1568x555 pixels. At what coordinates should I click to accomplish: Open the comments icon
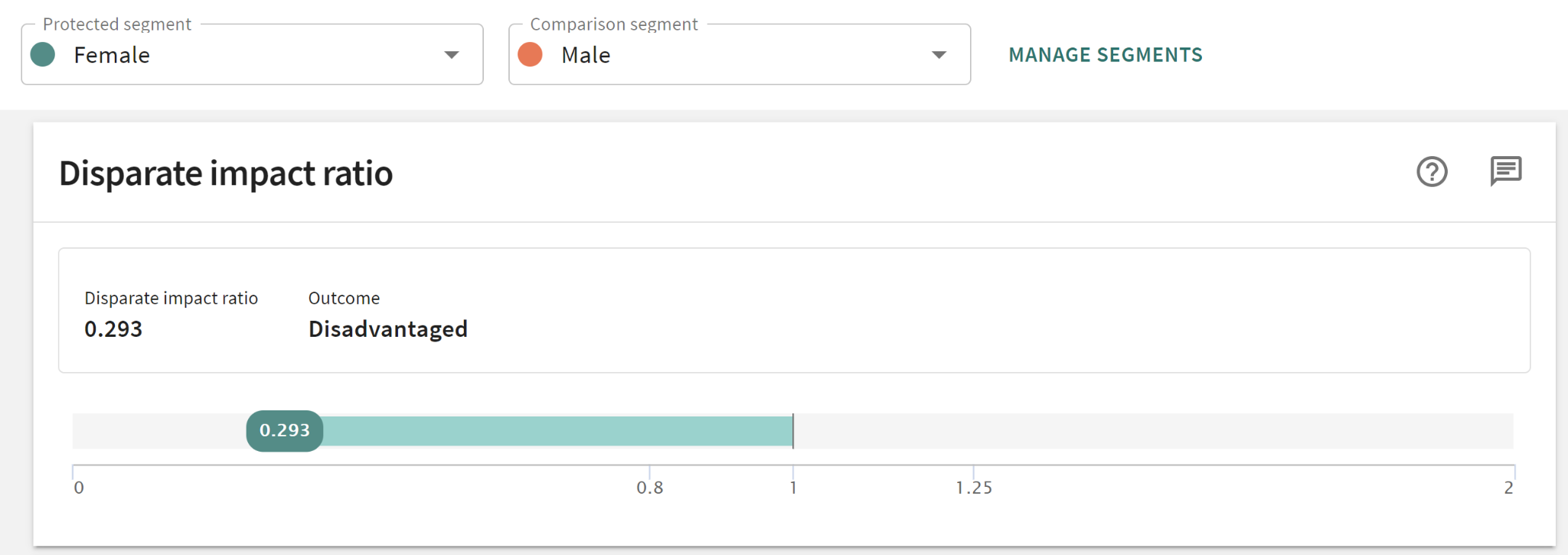coord(1505,171)
